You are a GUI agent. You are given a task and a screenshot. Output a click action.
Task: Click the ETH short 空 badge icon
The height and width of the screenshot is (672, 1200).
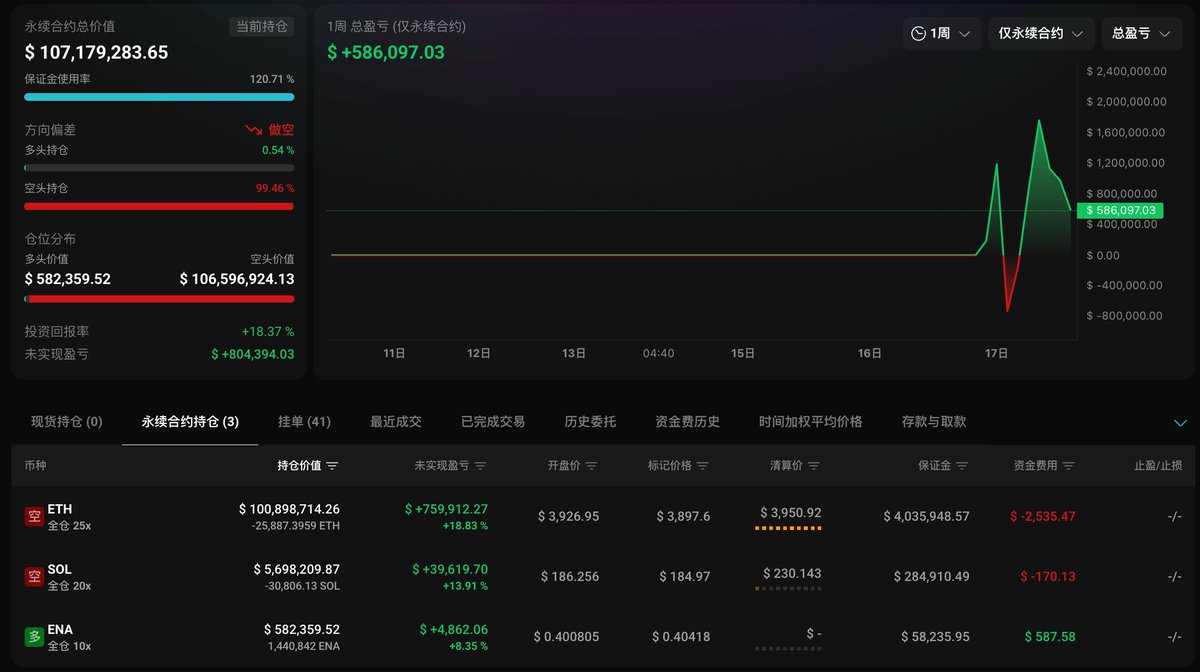coord(33,516)
